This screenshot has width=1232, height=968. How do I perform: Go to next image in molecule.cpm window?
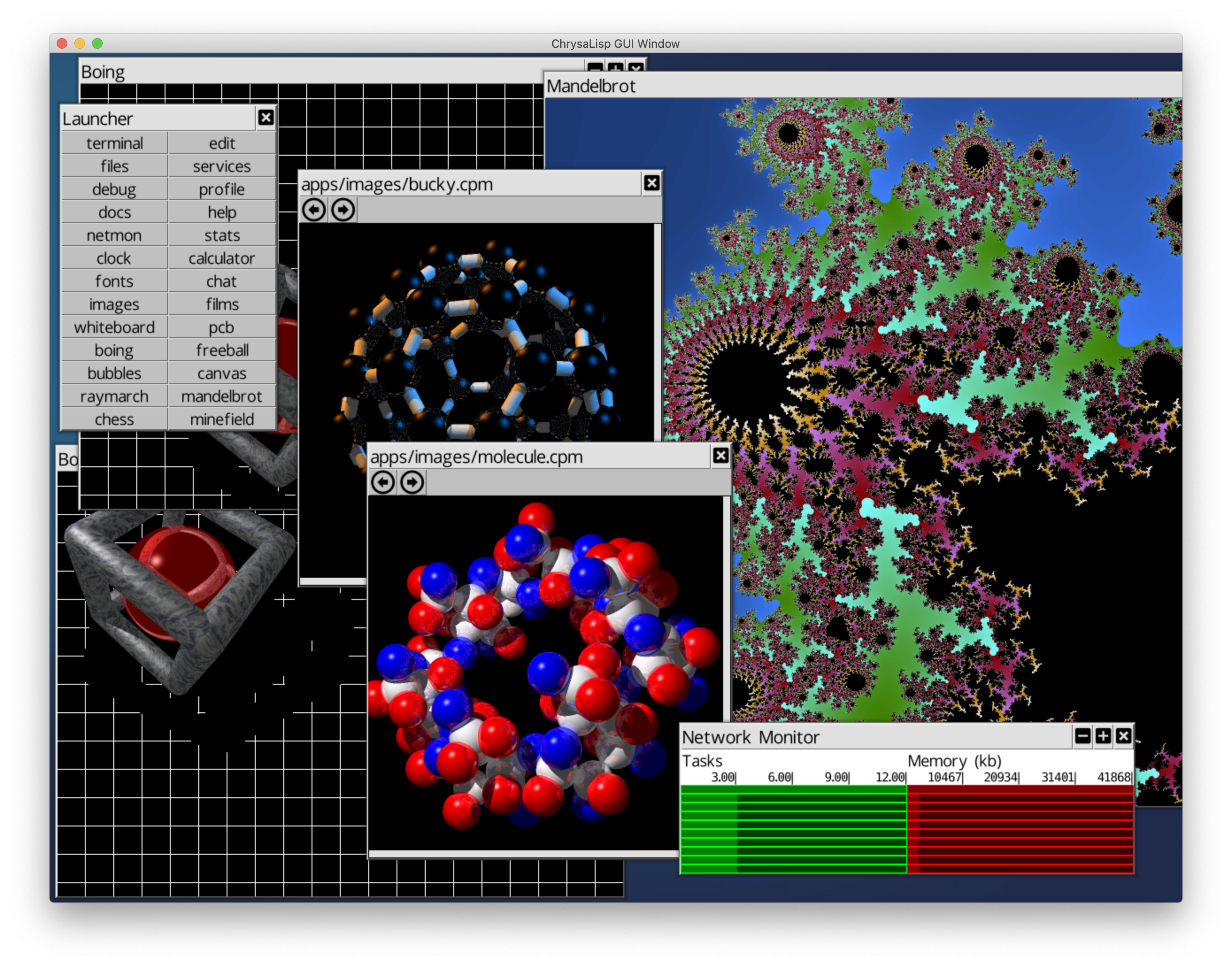(412, 482)
